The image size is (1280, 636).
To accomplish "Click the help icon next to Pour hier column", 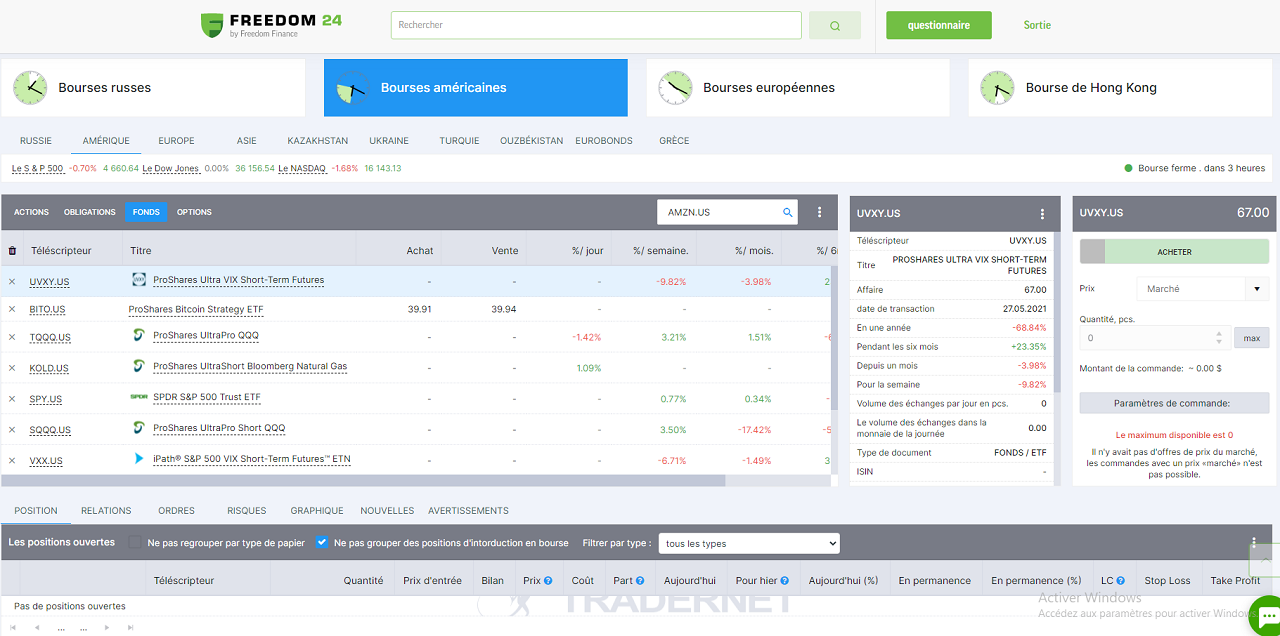I will 785,581.
